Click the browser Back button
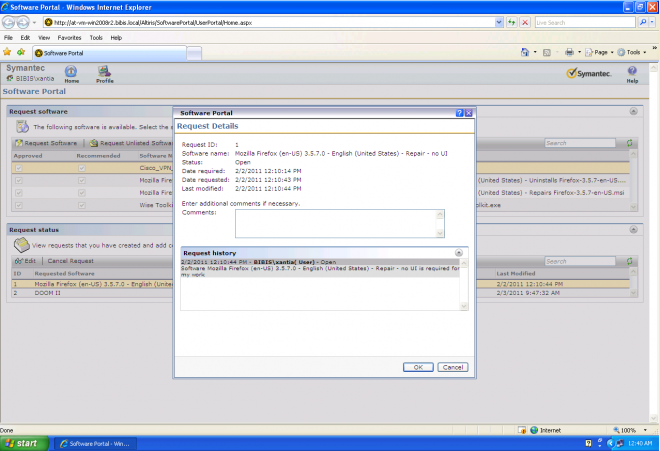 click(8, 22)
